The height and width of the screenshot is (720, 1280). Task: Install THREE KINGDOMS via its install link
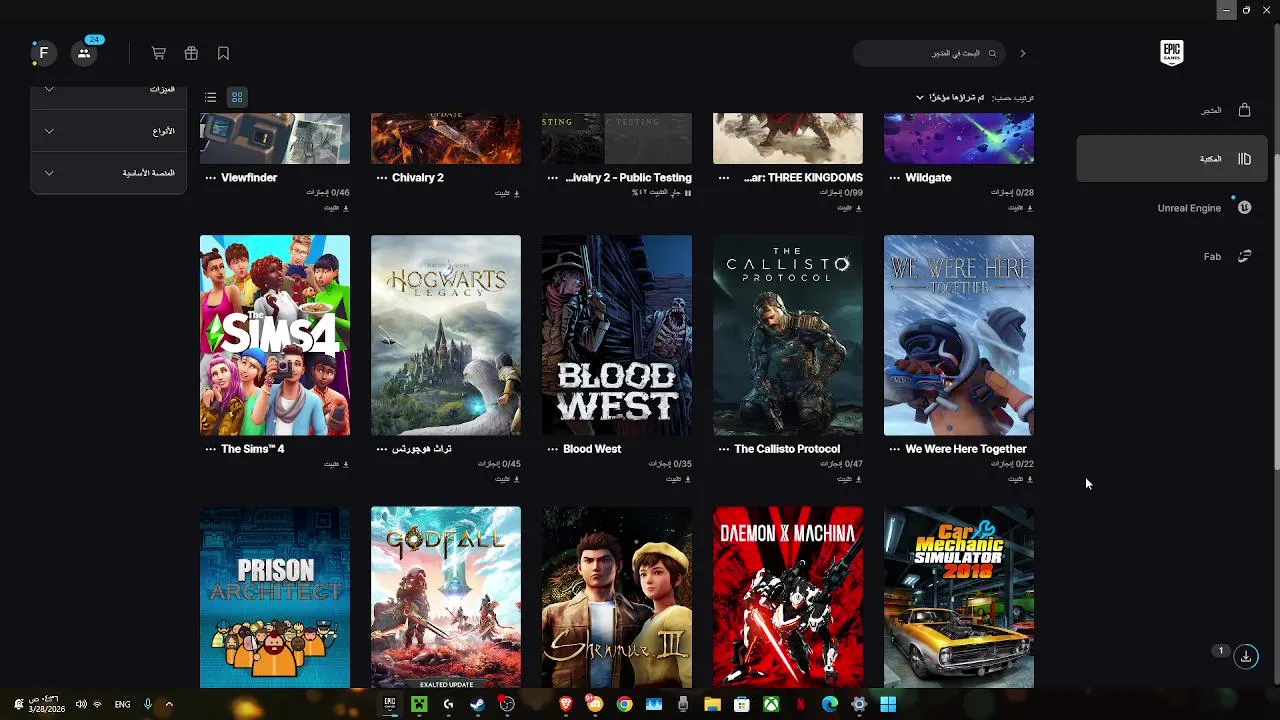[849, 208]
